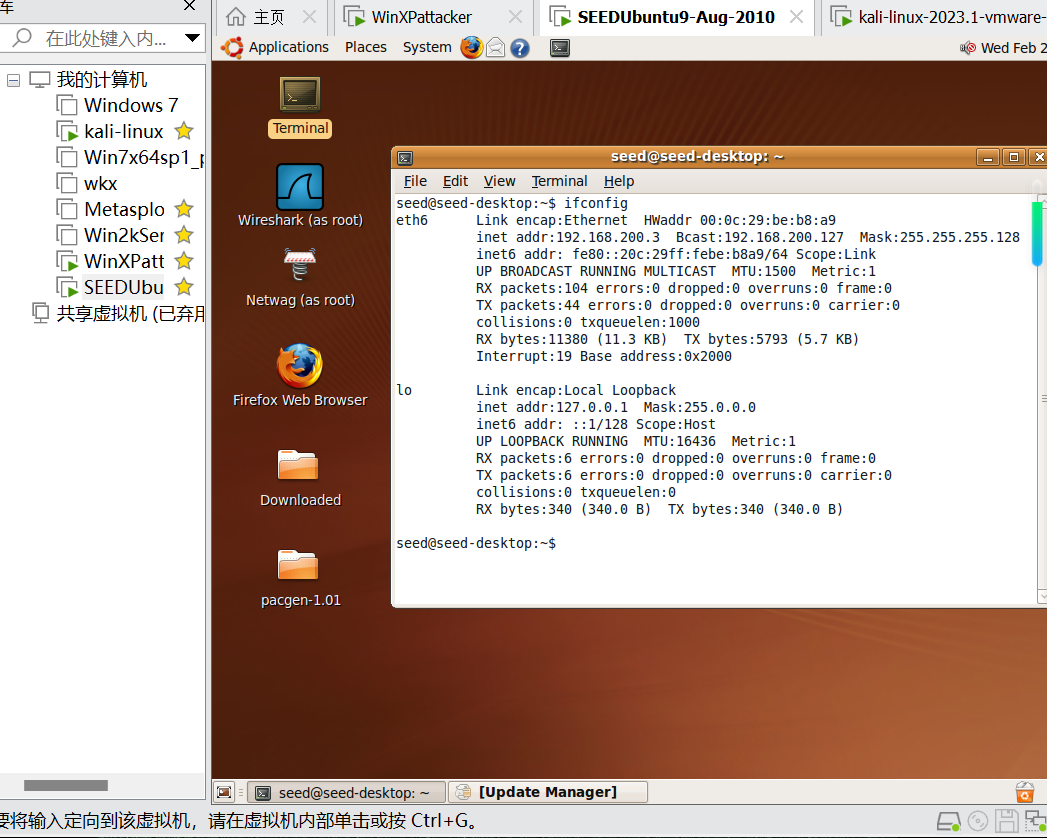1047x838 pixels.
Task: Click the mail envelope icon in top panel
Action: (x=495, y=48)
